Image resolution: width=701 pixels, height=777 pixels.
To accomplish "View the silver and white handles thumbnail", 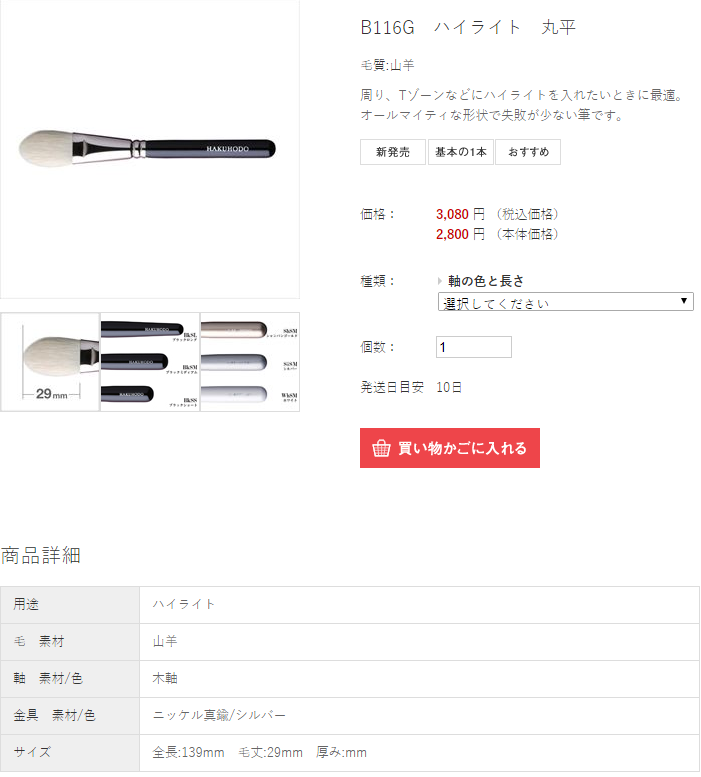I will 250,362.
